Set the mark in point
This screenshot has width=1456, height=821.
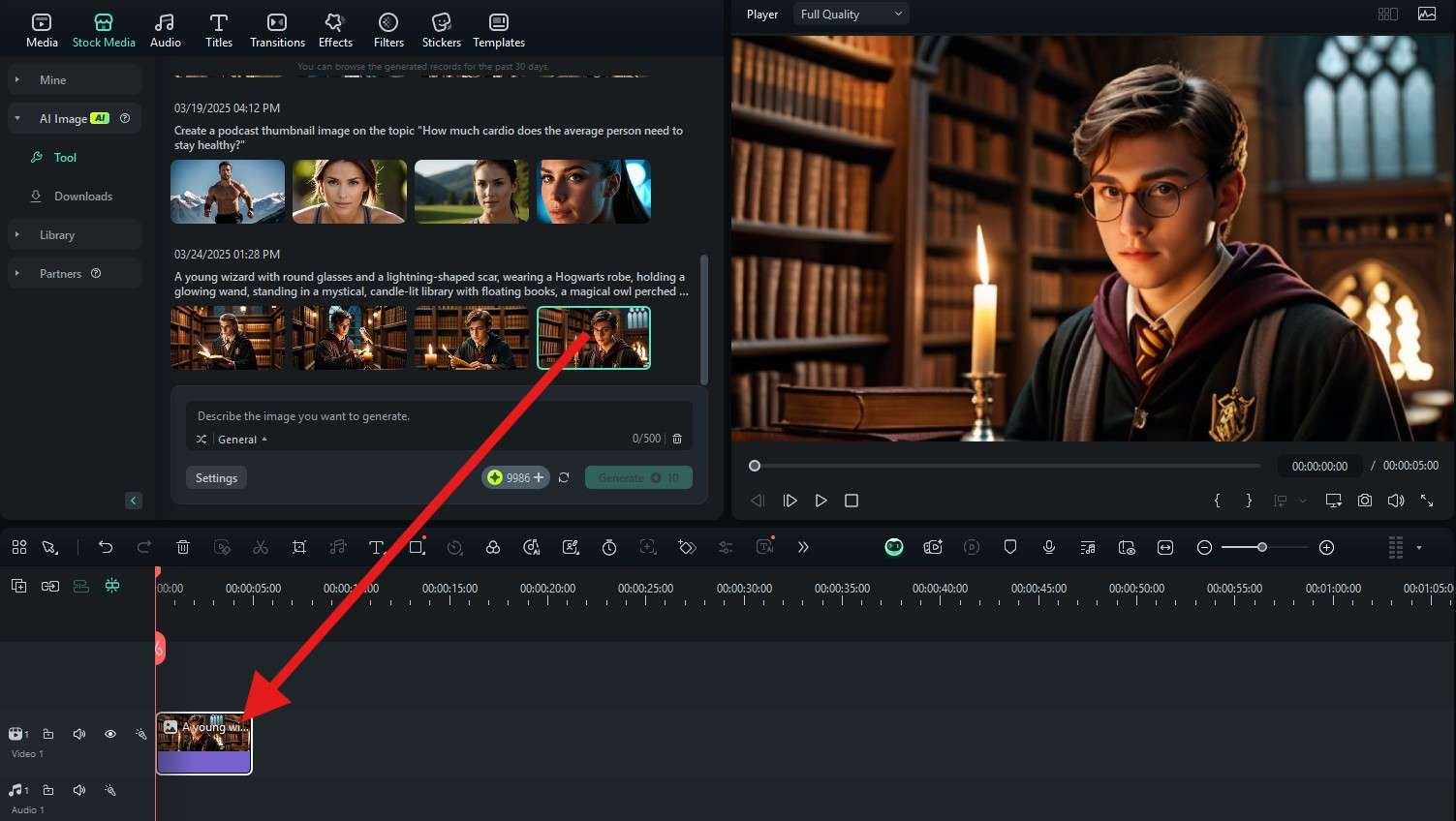[x=1218, y=501]
